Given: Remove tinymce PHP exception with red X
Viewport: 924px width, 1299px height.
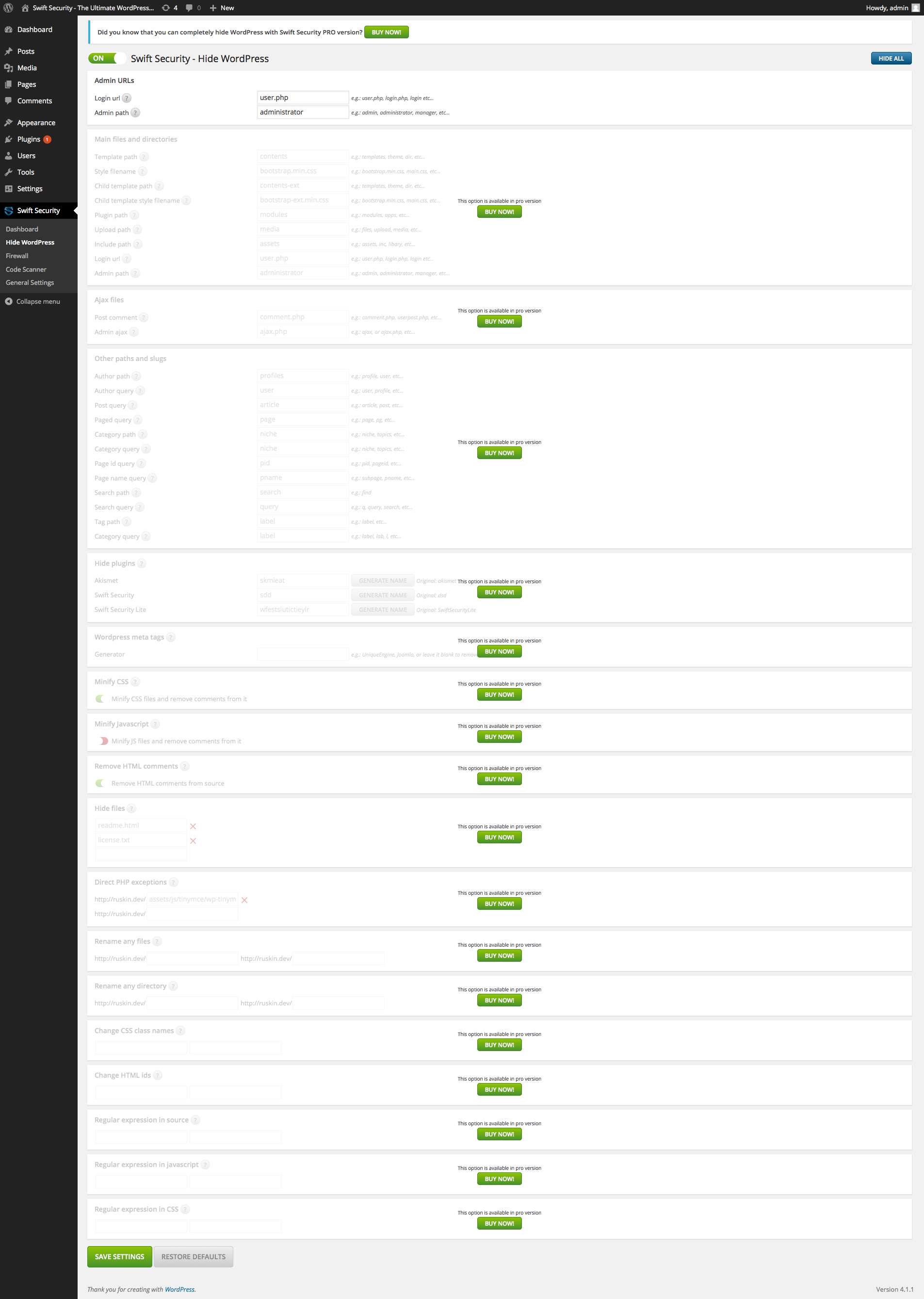Looking at the screenshot, I should 244,901.
